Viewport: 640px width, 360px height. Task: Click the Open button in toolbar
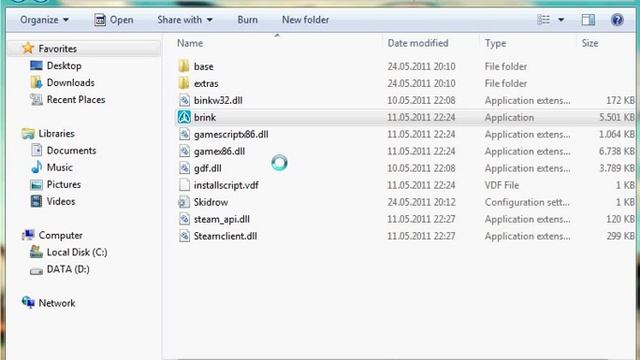[x=113, y=20]
